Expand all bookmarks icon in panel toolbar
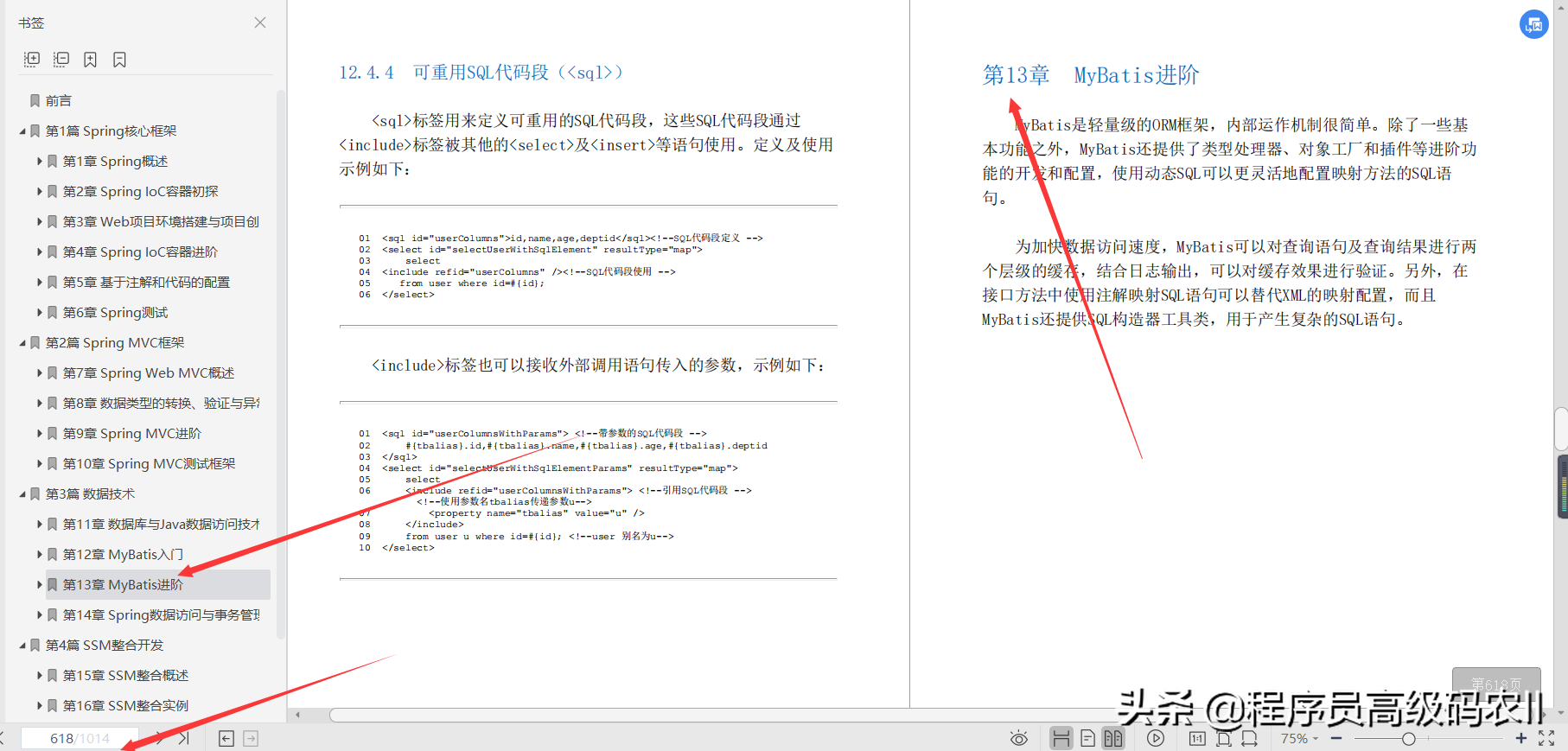The height and width of the screenshot is (751, 1568). click(x=32, y=59)
